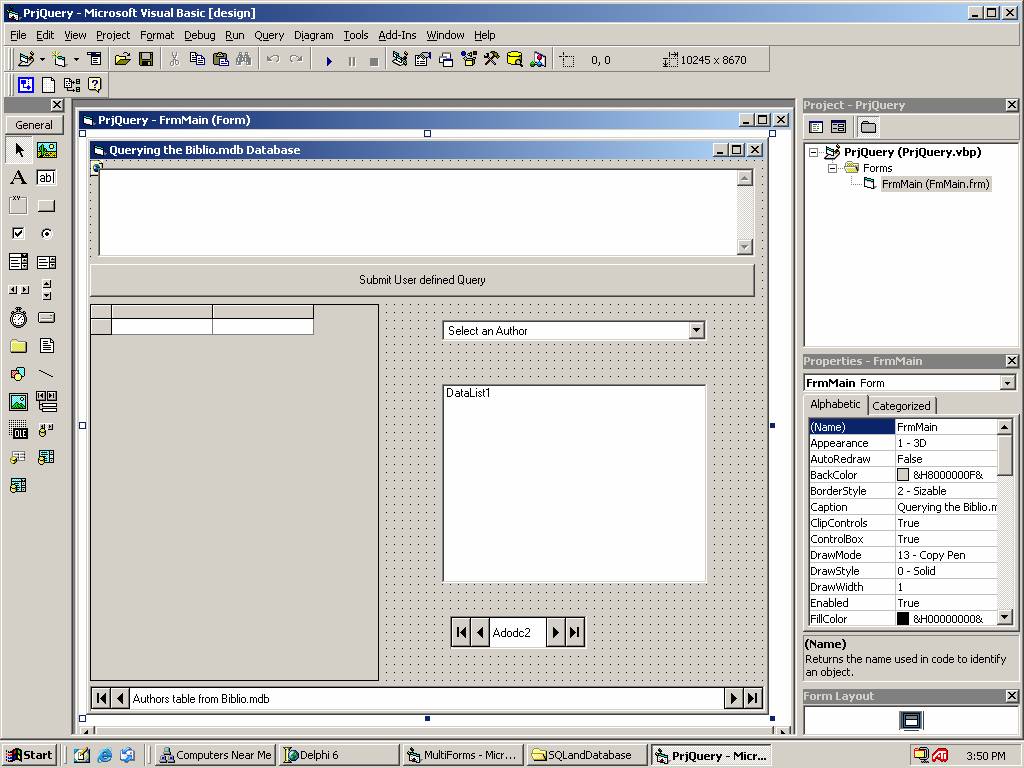Expand the FrmMain object dropdown in Properties
The height and width of the screenshot is (768, 1024).
[x=1007, y=383]
